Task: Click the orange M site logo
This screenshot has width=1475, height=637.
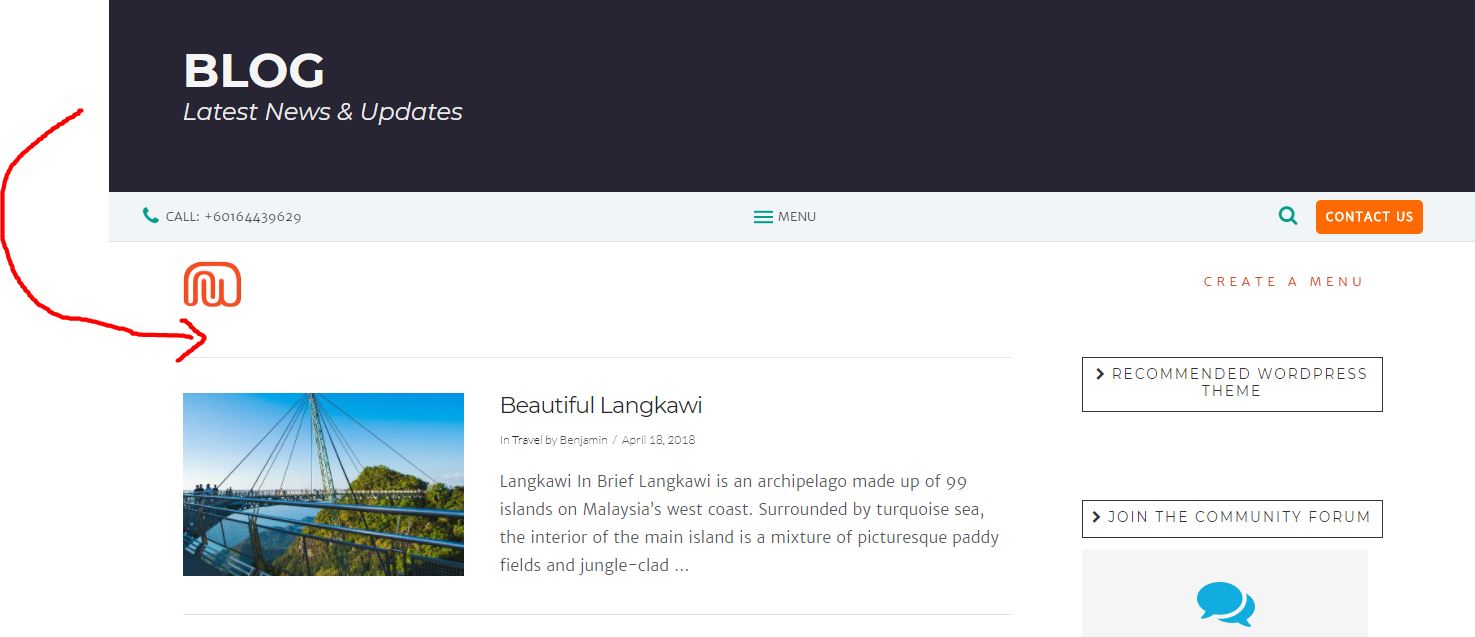Action: point(212,284)
